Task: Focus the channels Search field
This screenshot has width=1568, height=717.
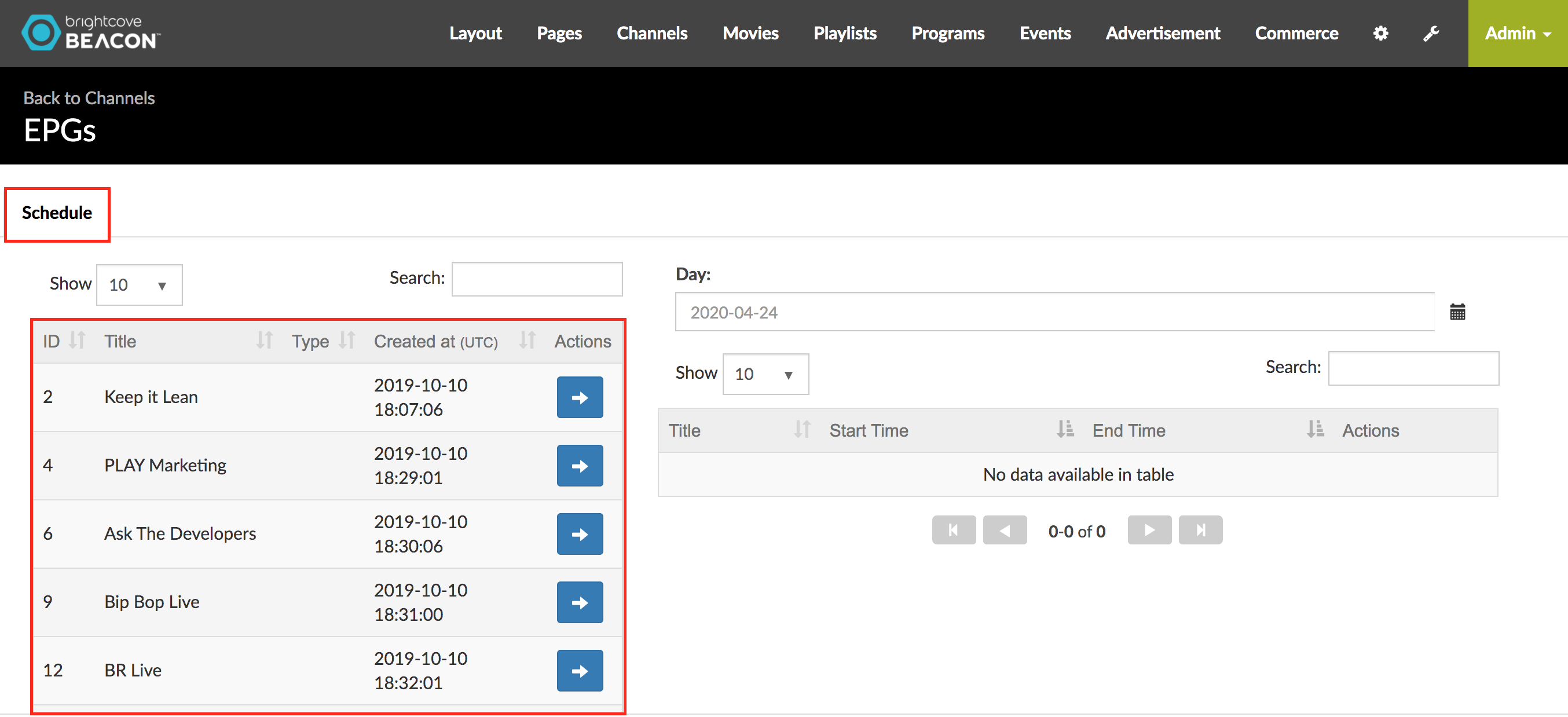Action: pos(537,279)
